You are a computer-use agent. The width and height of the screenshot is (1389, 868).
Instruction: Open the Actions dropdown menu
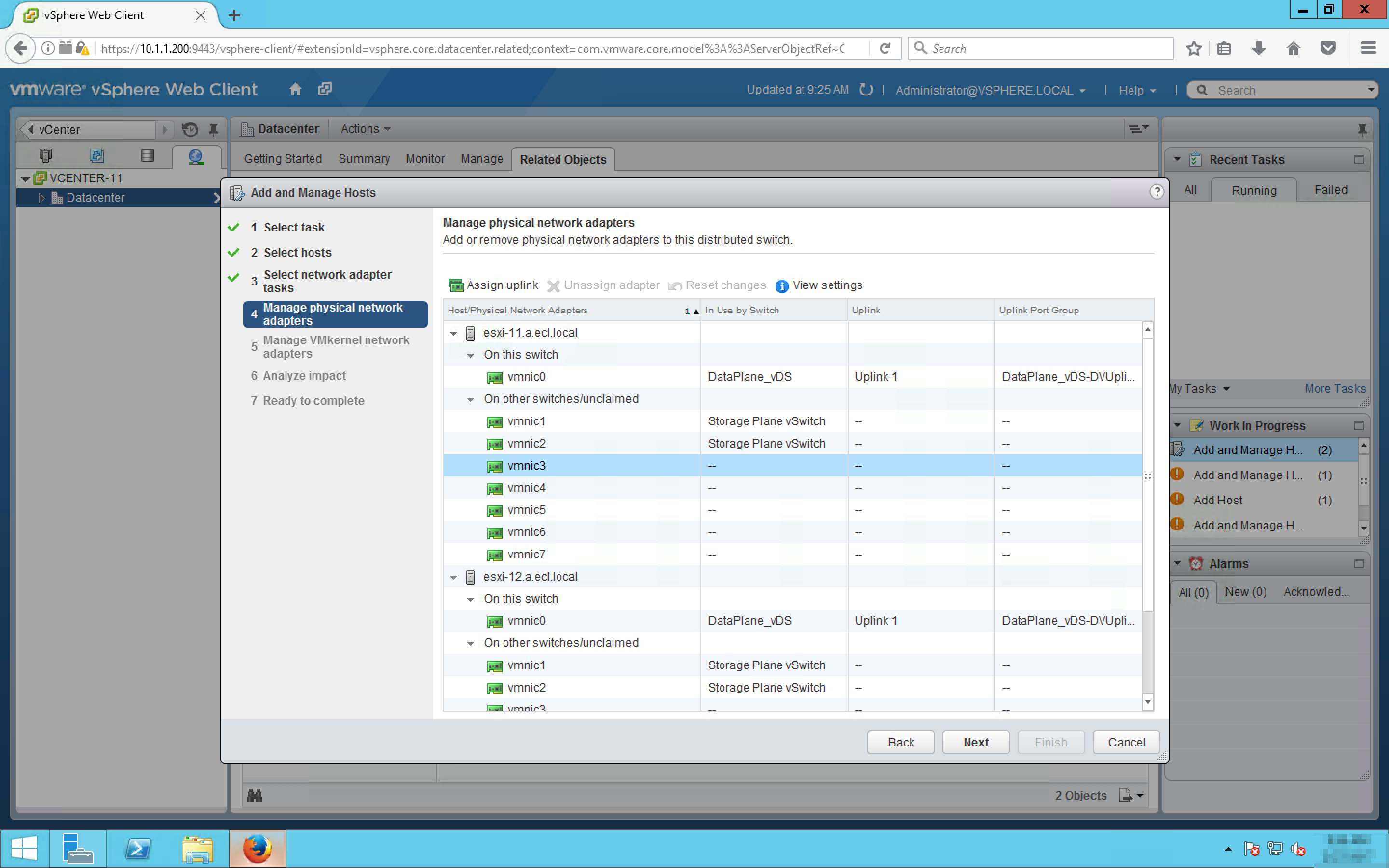[366, 129]
